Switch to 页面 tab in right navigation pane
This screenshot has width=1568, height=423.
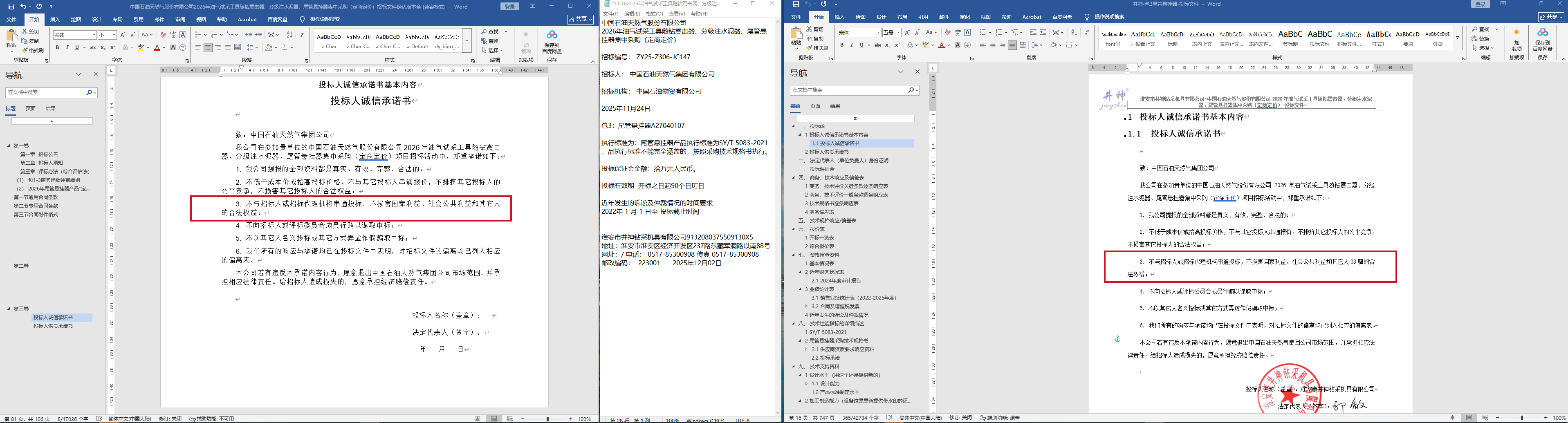[816, 106]
